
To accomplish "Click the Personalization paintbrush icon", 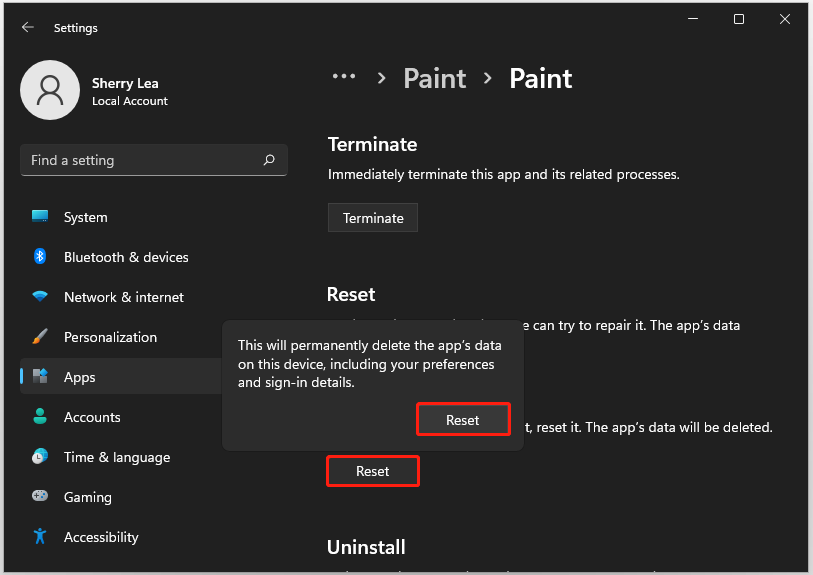I will tap(40, 336).
